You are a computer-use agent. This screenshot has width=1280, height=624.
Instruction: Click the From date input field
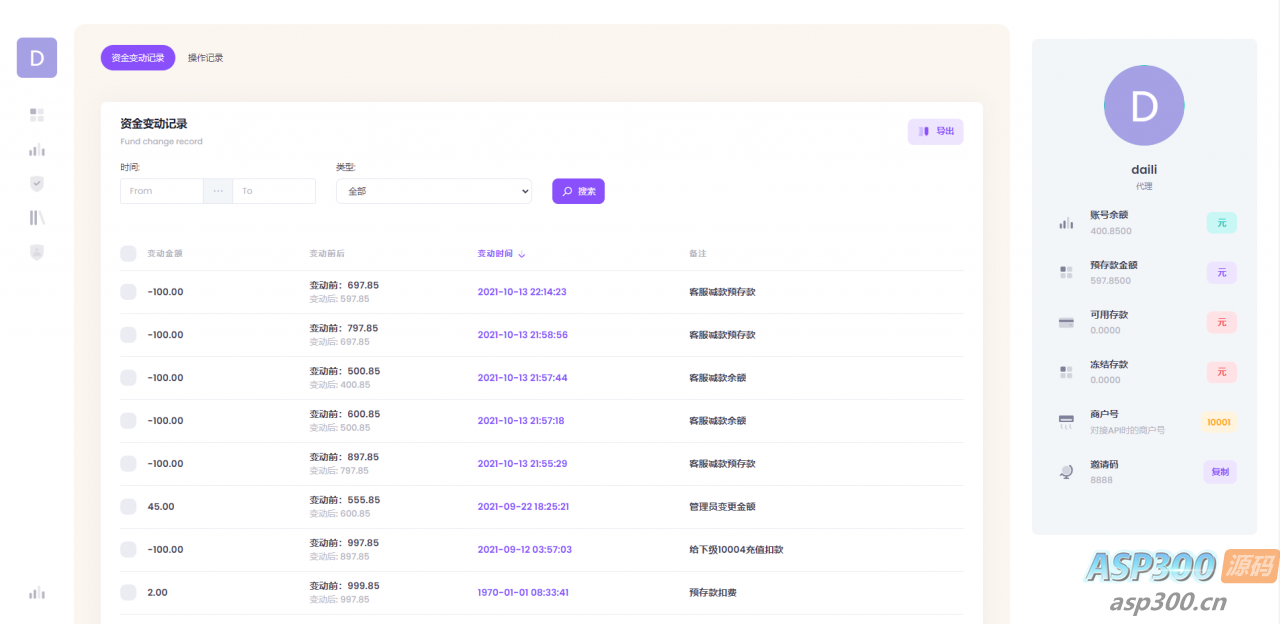[x=162, y=191]
